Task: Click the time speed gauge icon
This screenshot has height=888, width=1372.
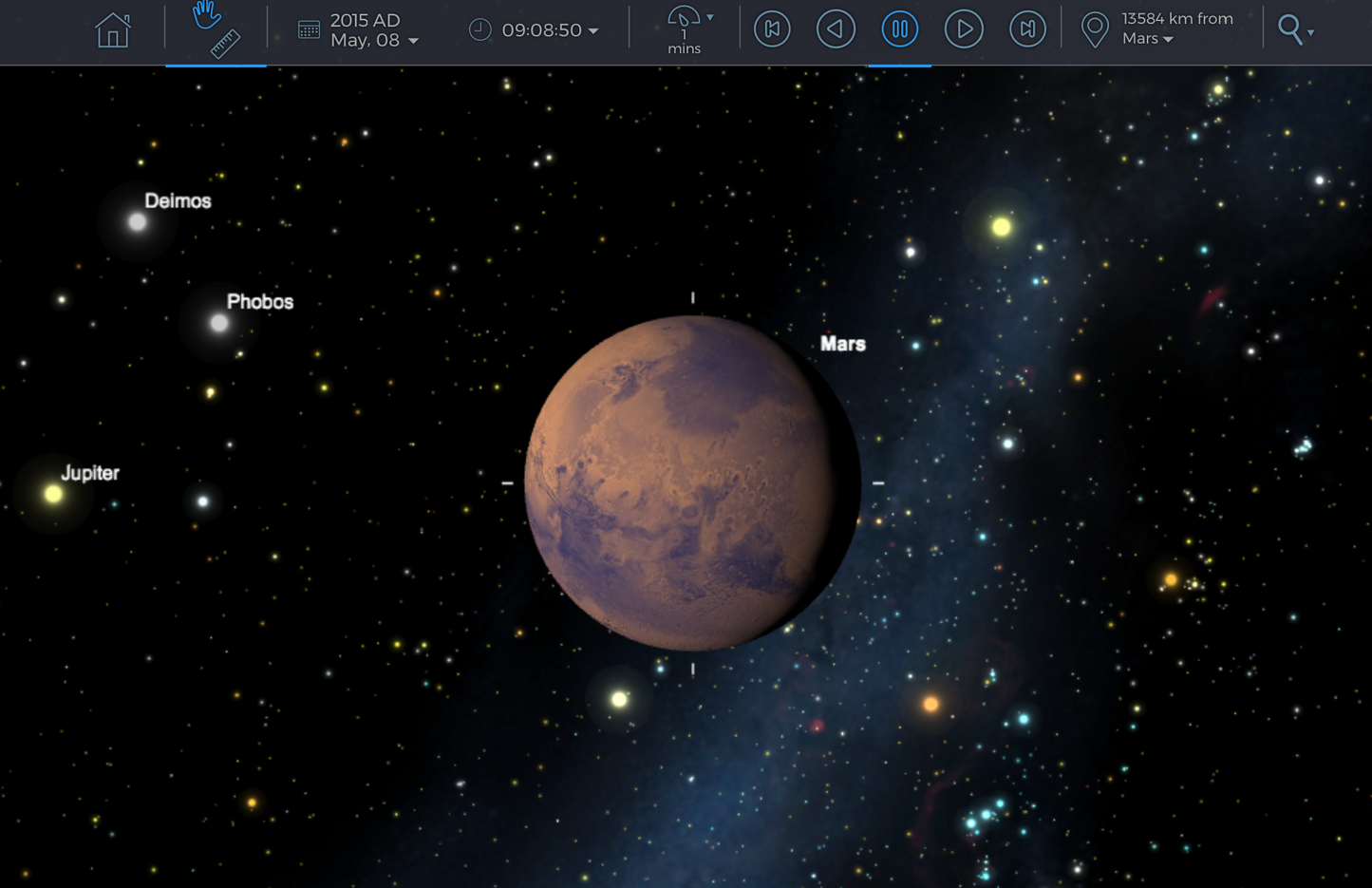Action: (x=683, y=16)
